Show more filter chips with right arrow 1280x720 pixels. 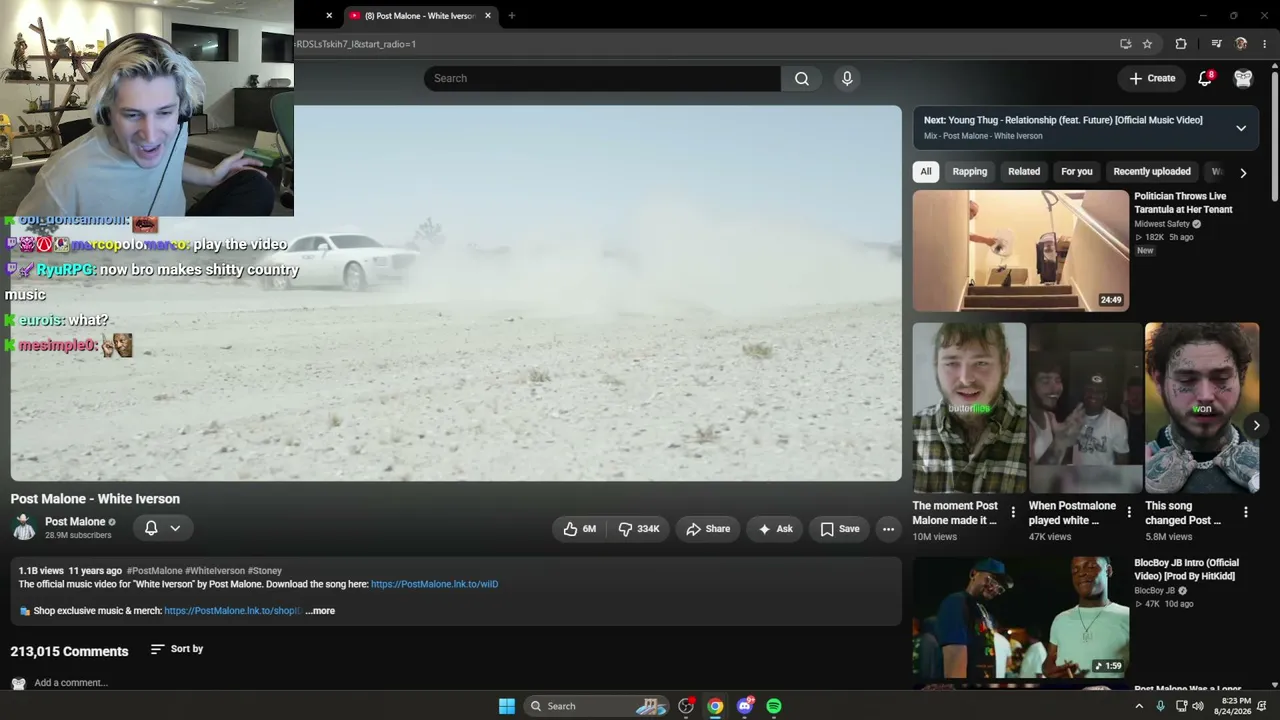coord(1243,172)
